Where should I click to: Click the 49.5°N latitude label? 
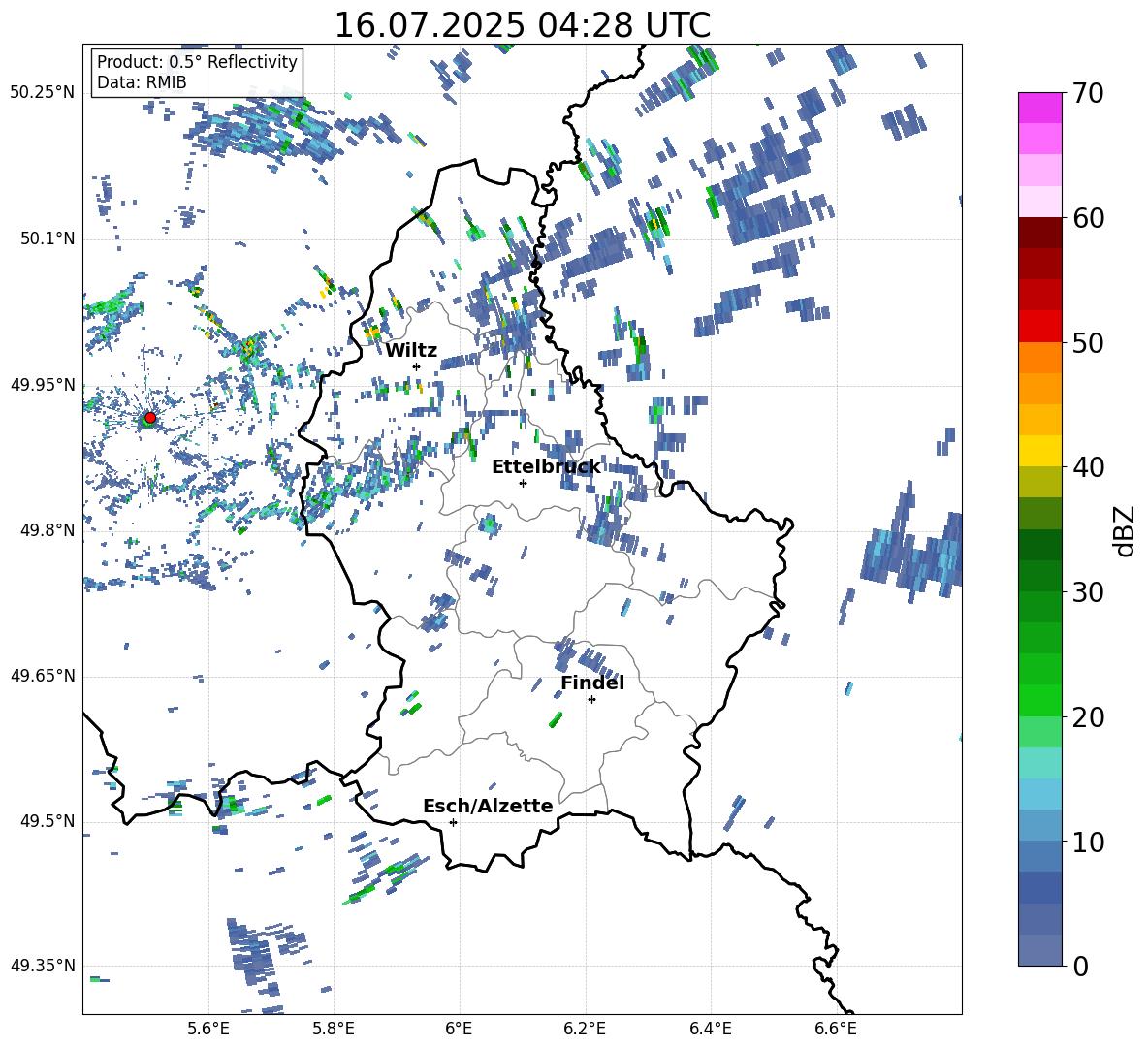pos(48,821)
